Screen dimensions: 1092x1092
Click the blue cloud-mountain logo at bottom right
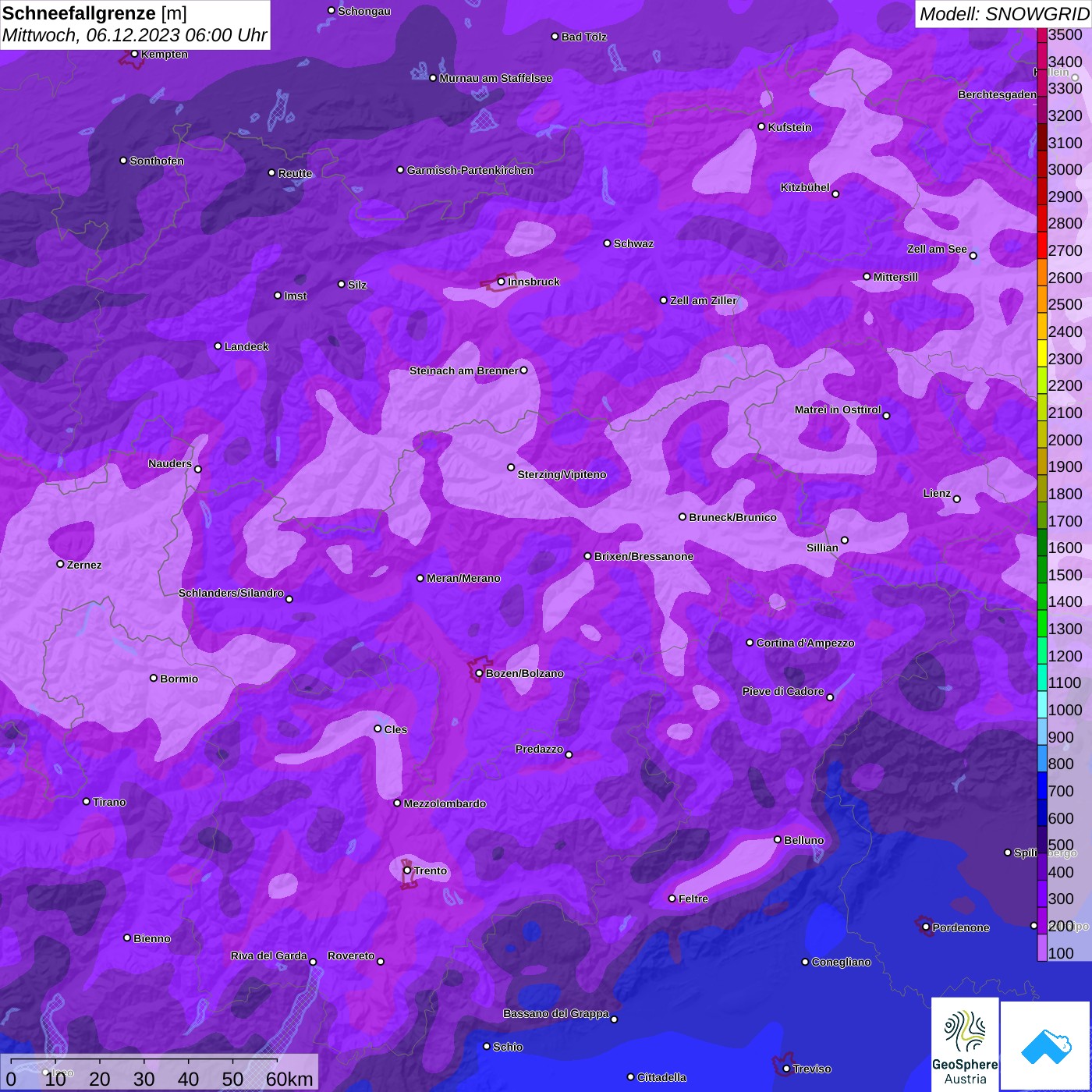coord(1046,1046)
